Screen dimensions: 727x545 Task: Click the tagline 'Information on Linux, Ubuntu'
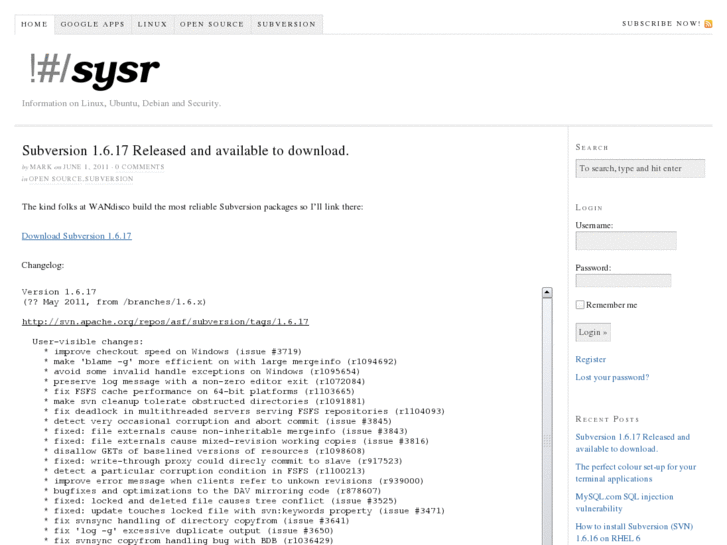121,103
